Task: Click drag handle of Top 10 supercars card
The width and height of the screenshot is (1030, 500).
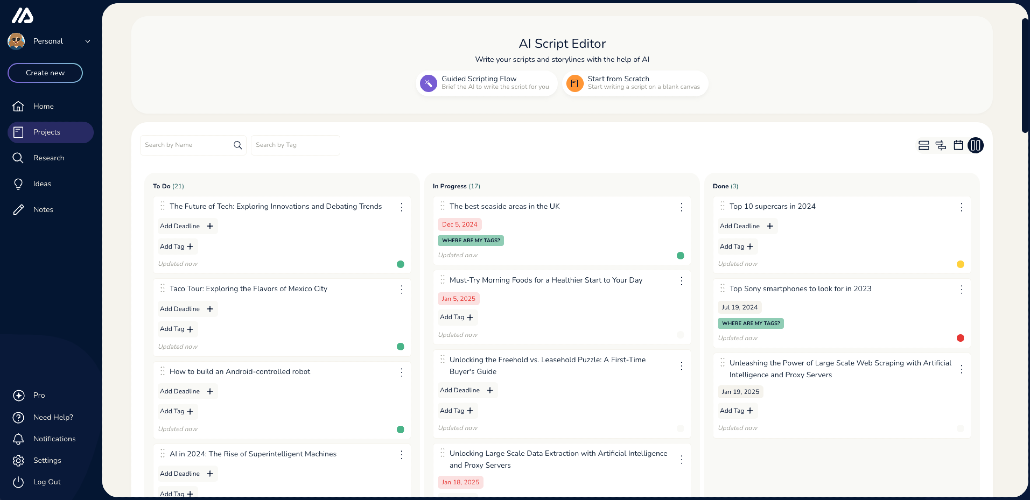Action: tap(722, 206)
